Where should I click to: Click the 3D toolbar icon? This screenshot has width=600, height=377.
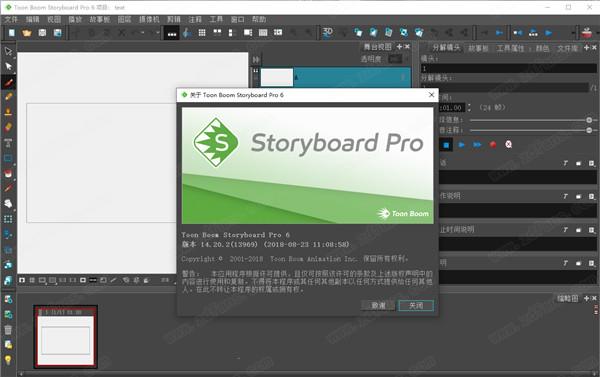(x=328, y=33)
